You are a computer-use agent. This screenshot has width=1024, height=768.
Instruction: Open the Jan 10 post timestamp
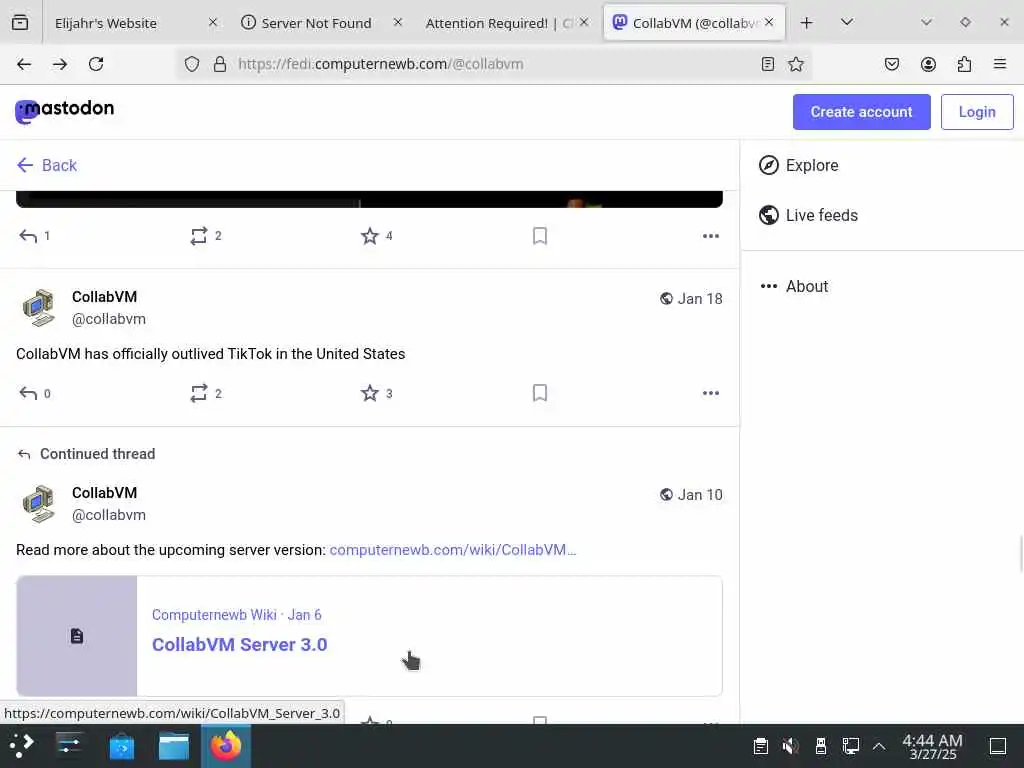click(699, 494)
